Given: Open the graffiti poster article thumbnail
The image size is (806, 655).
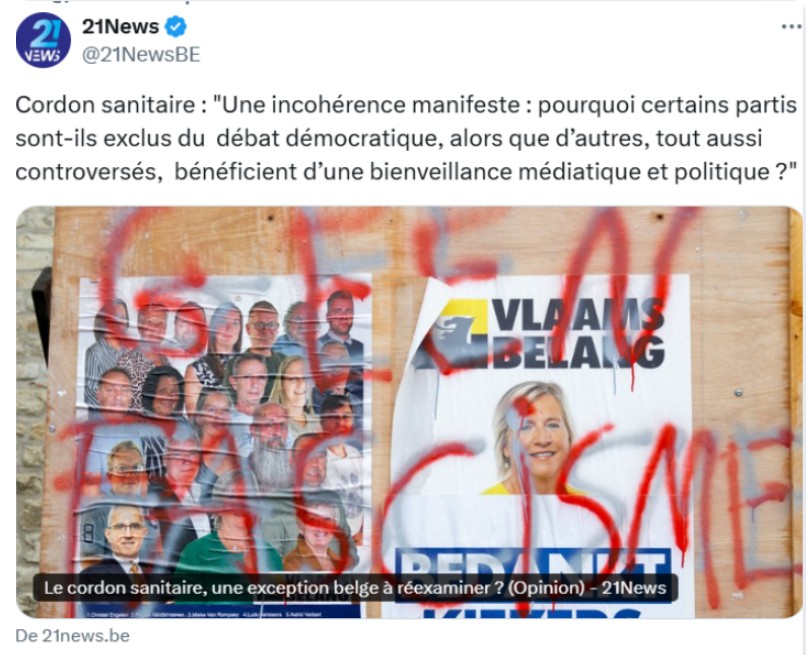Looking at the screenshot, I should [x=409, y=412].
